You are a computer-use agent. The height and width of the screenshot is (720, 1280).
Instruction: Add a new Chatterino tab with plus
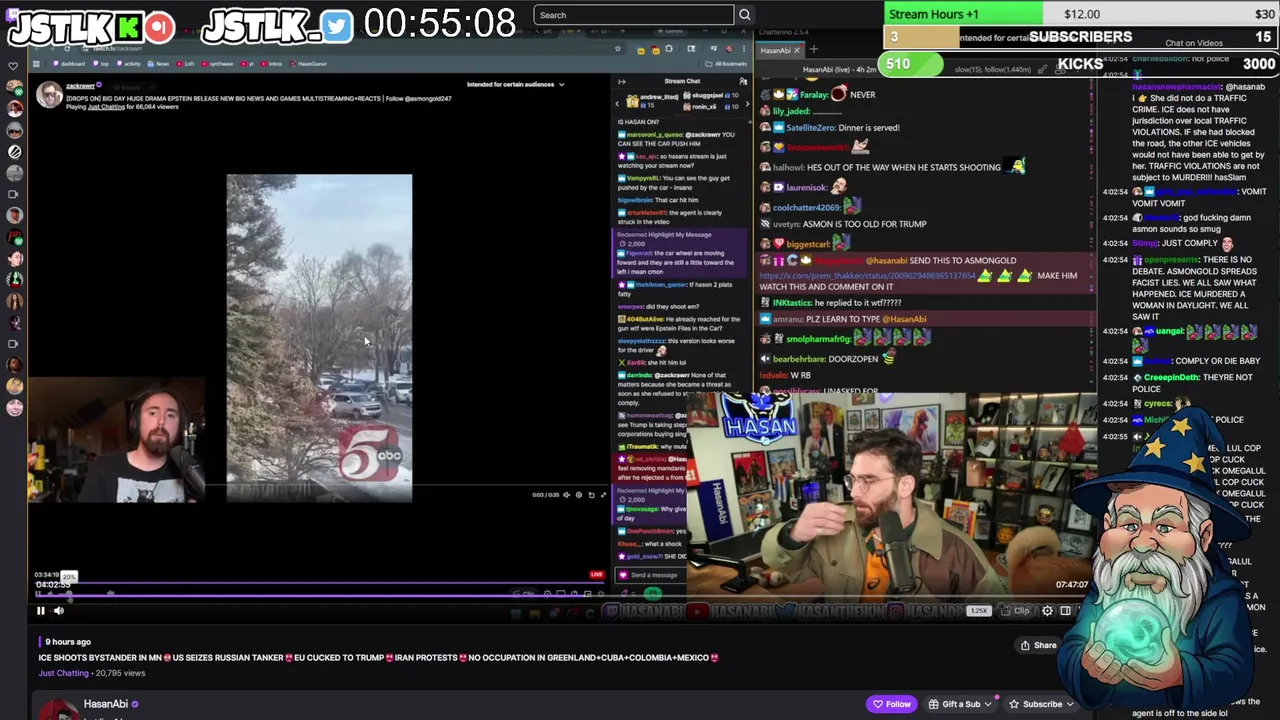pos(813,50)
